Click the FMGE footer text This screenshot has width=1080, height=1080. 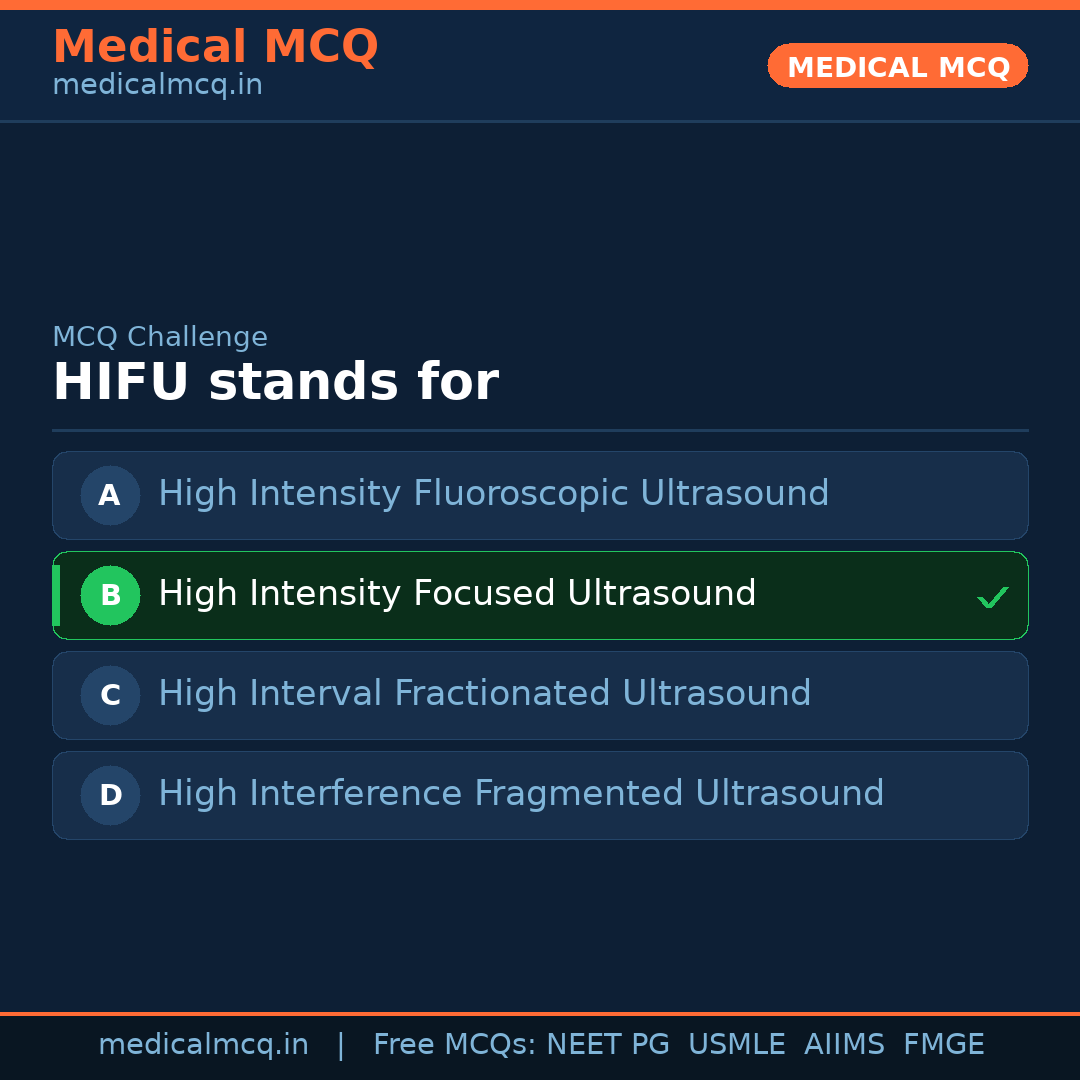click(943, 1045)
